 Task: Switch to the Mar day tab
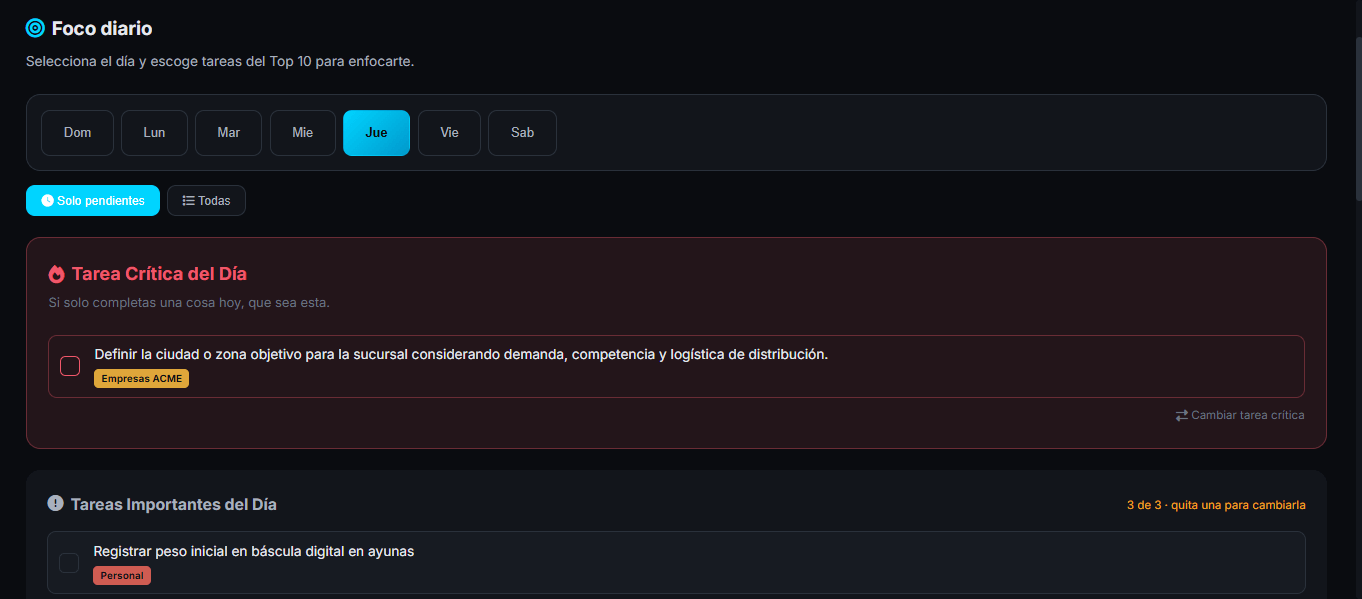click(x=228, y=133)
